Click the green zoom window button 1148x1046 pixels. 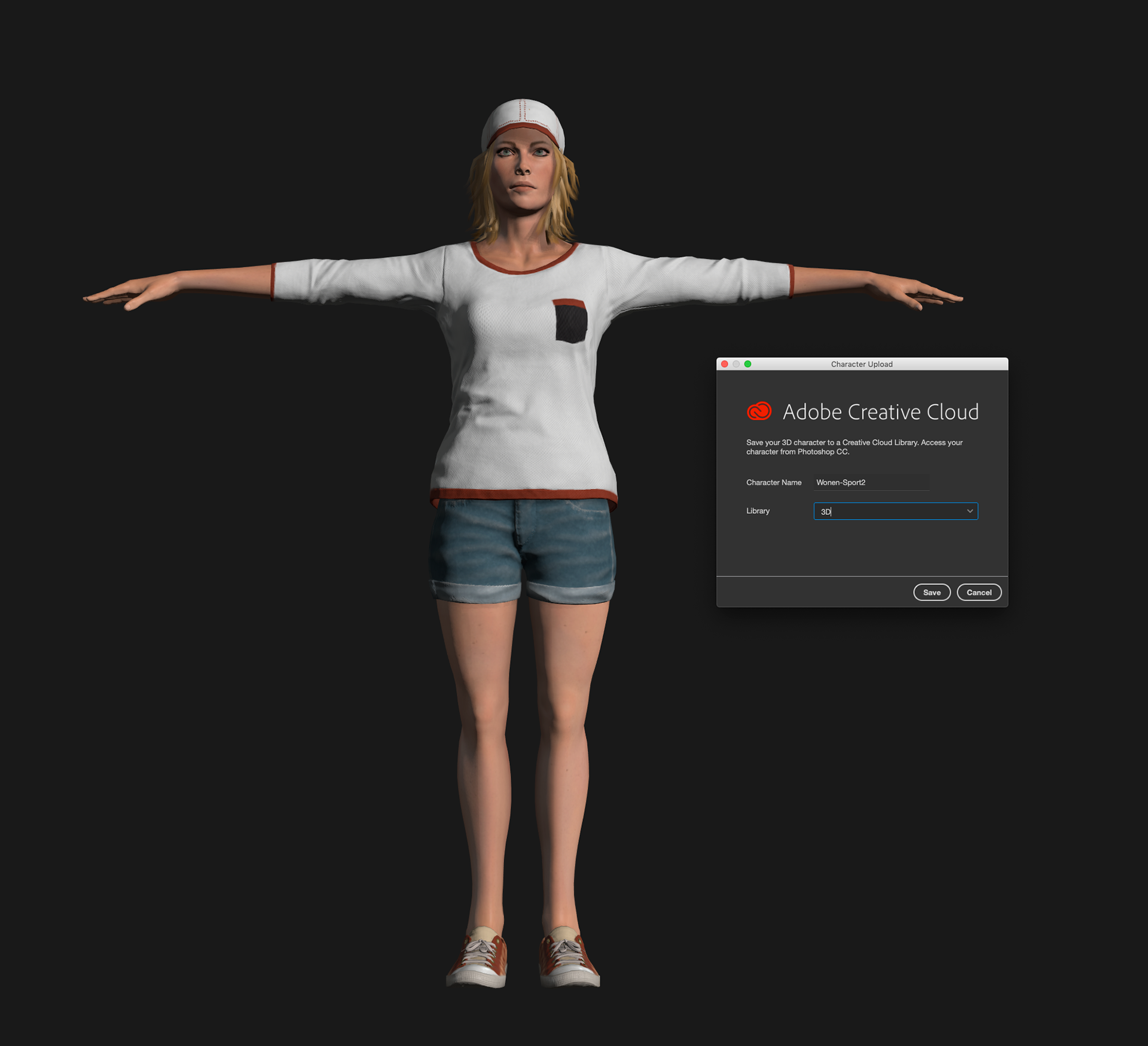[747, 364]
